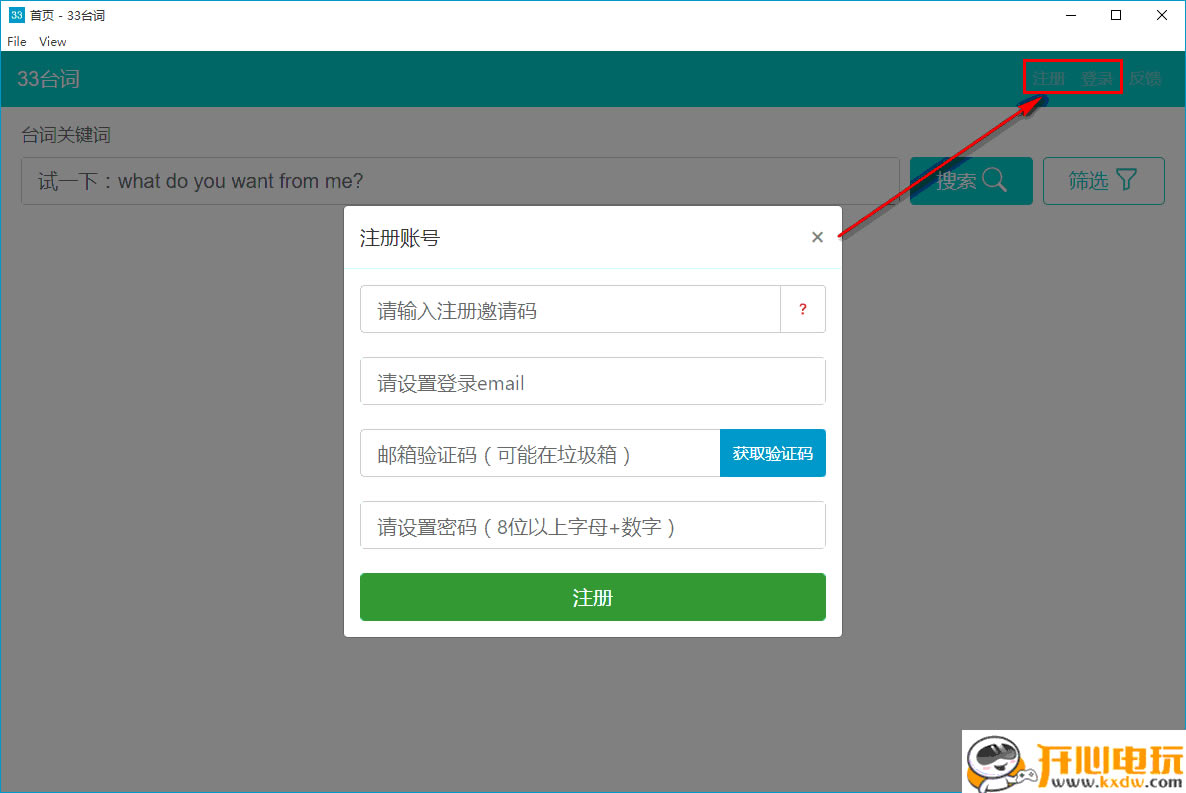The image size is (1186, 793).
Task: Click the 注册 link in top navigation
Action: (x=1048, y=78)
